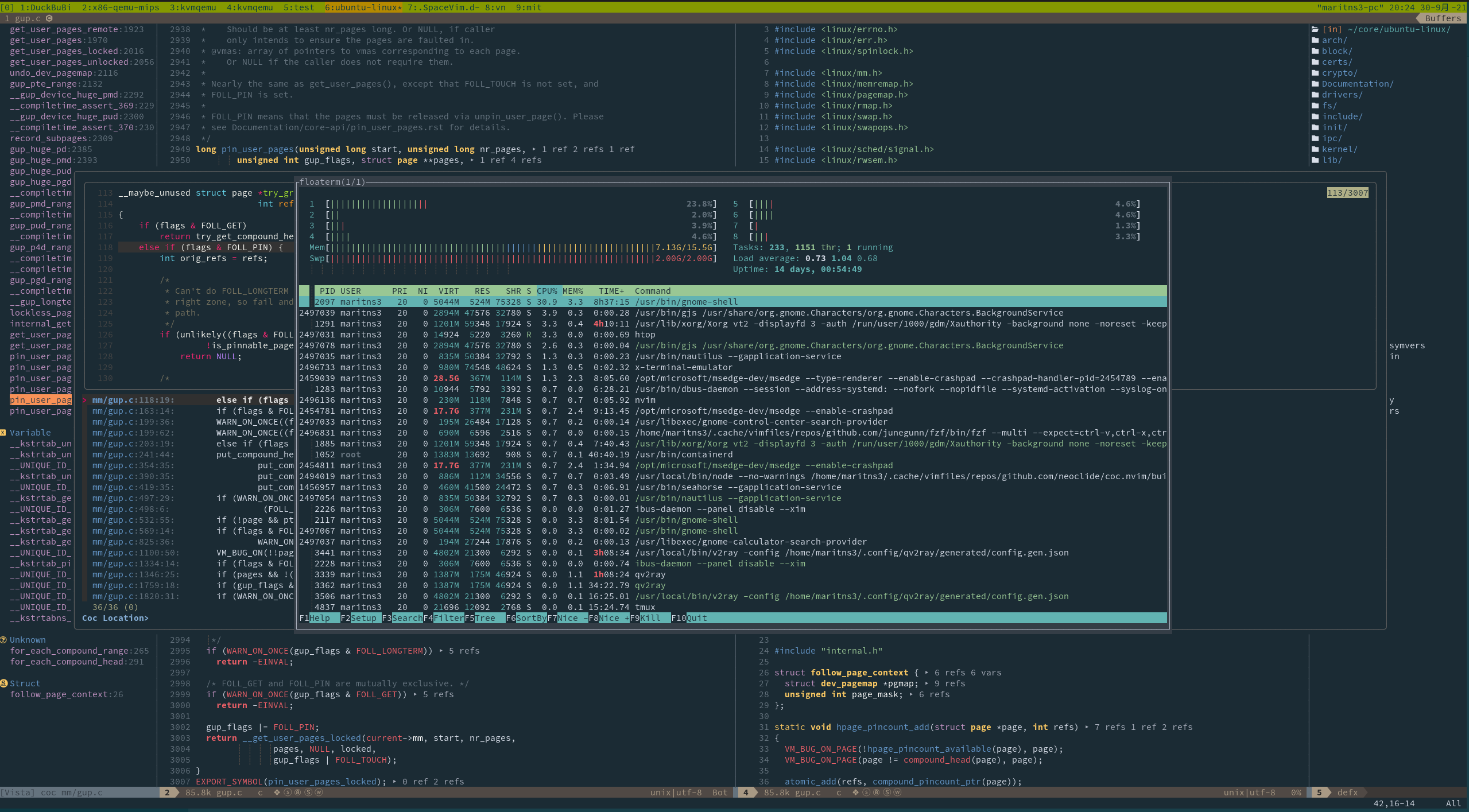Click the Unknown section question-mark icon
1469x812 pixels.
(x=3, y=640)
